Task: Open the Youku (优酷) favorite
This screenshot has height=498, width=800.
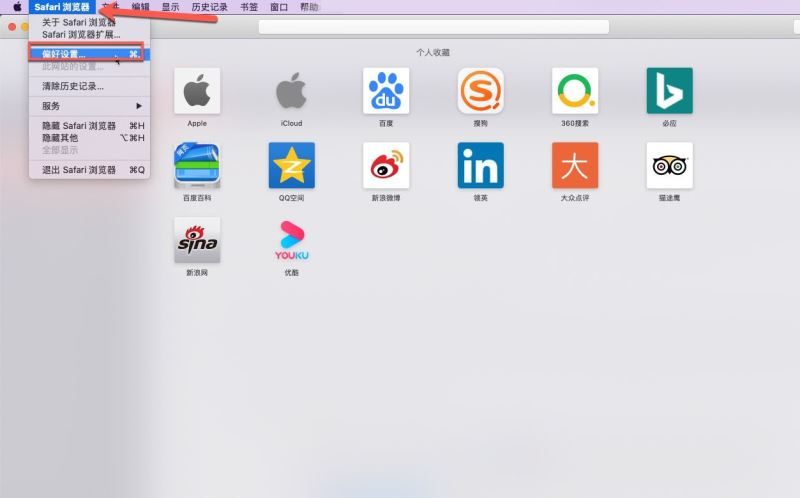Action: click(x=291, y=240)
